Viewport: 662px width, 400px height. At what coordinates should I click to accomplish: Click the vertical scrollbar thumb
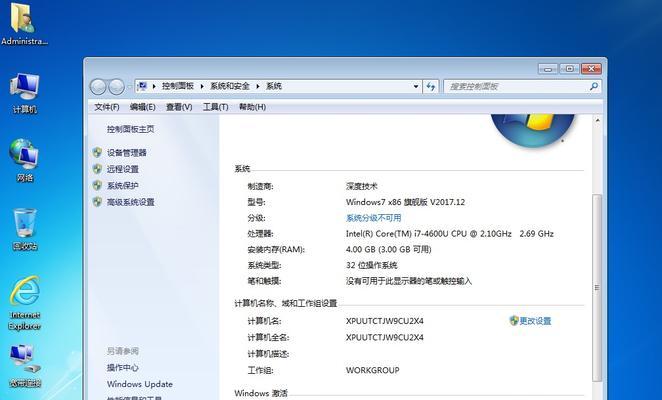(x=597, y=287)
